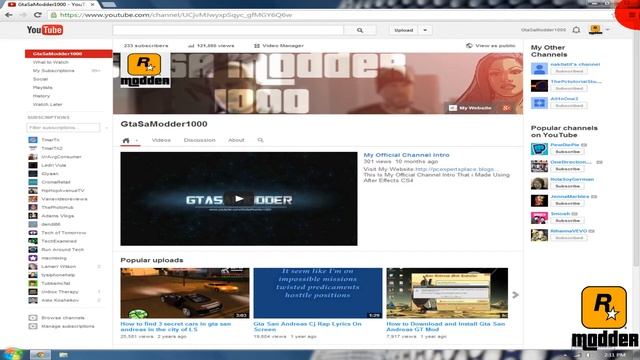This screenshot has width=640, height=360.
Task: Select Playlists in sidebar
Action: point(42,87)
